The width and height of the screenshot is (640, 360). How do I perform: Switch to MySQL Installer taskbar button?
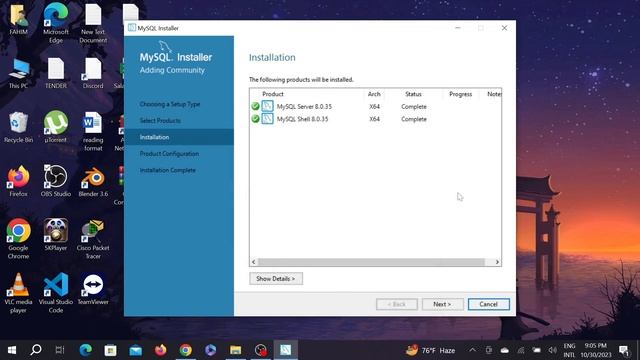(x=286, y=350)
